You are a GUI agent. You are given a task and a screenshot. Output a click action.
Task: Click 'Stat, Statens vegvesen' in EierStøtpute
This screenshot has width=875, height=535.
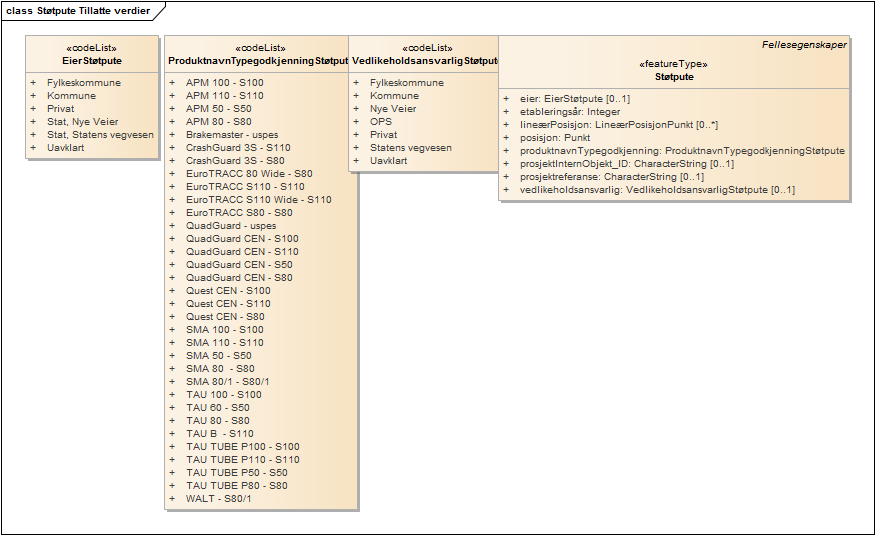click(x=100, y=135)
